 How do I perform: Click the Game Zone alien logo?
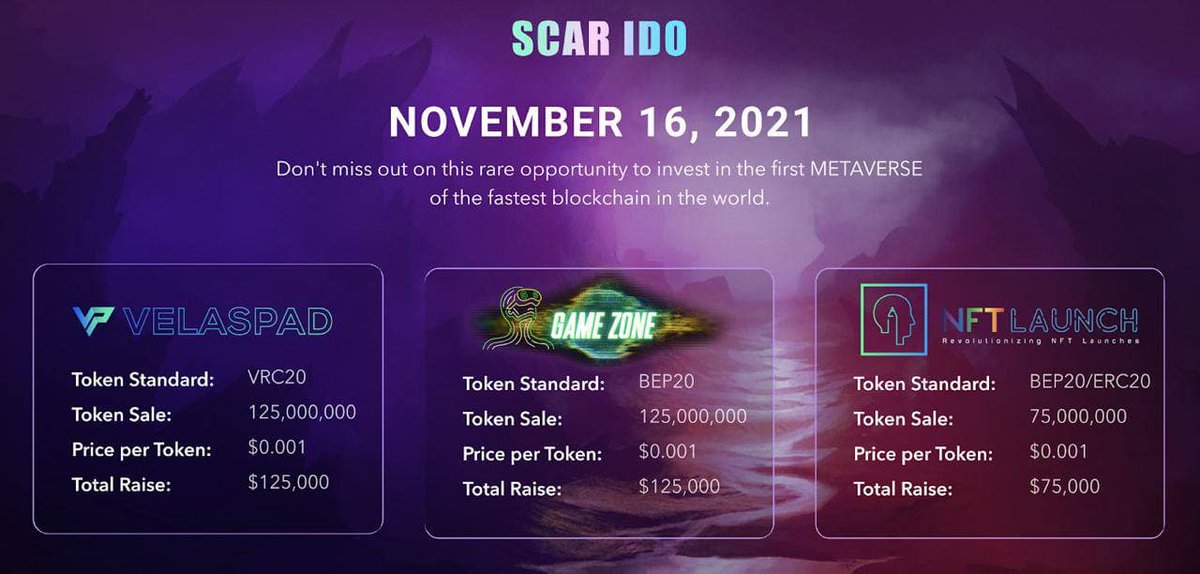[x=515, y=320]
